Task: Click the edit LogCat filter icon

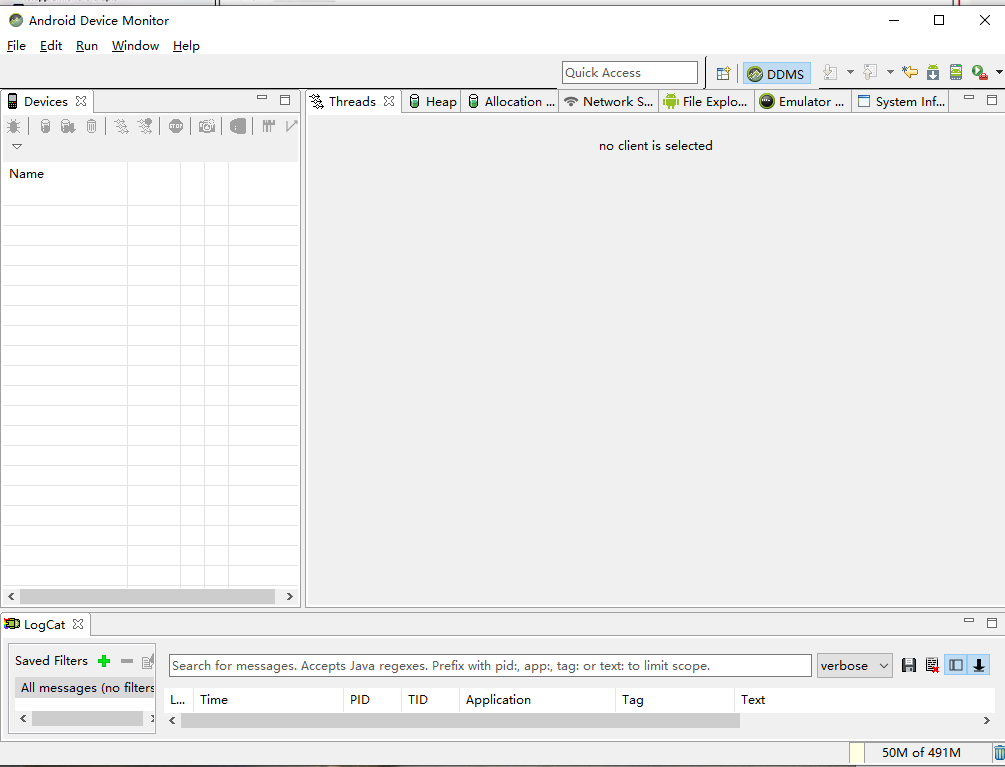Action: point(148,661)
